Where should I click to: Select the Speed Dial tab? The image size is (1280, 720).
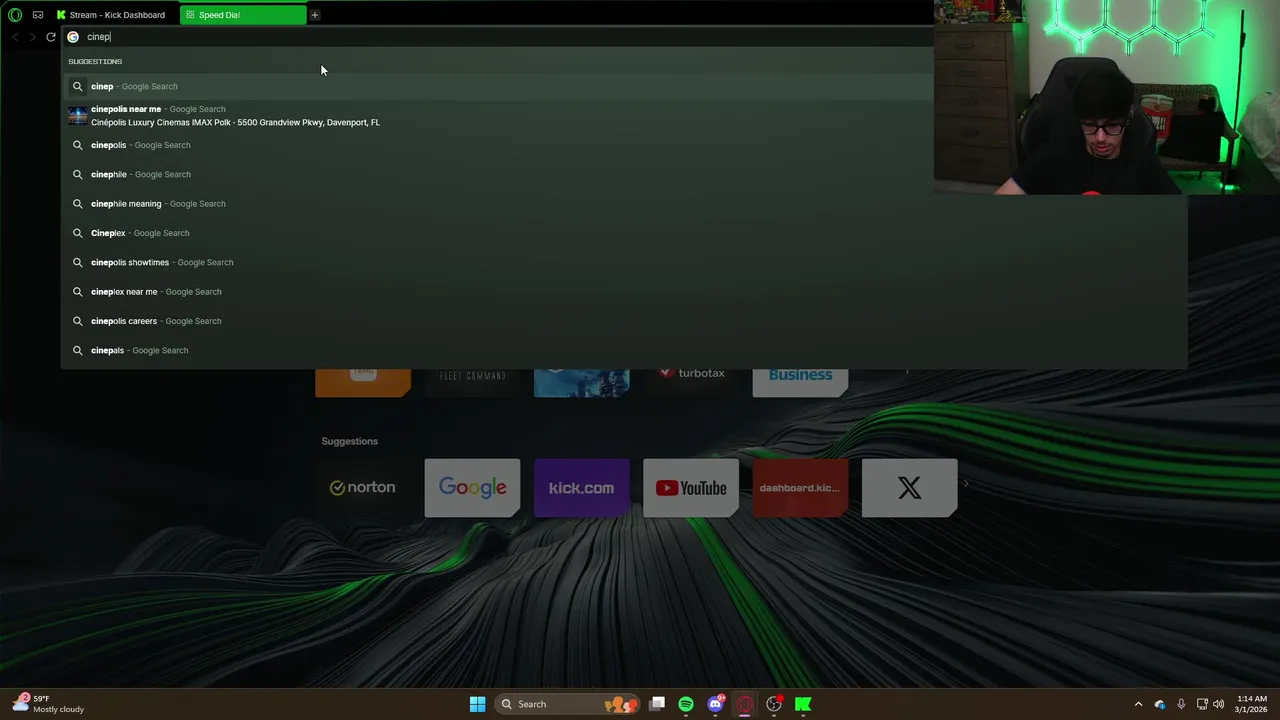pos(243,15)
